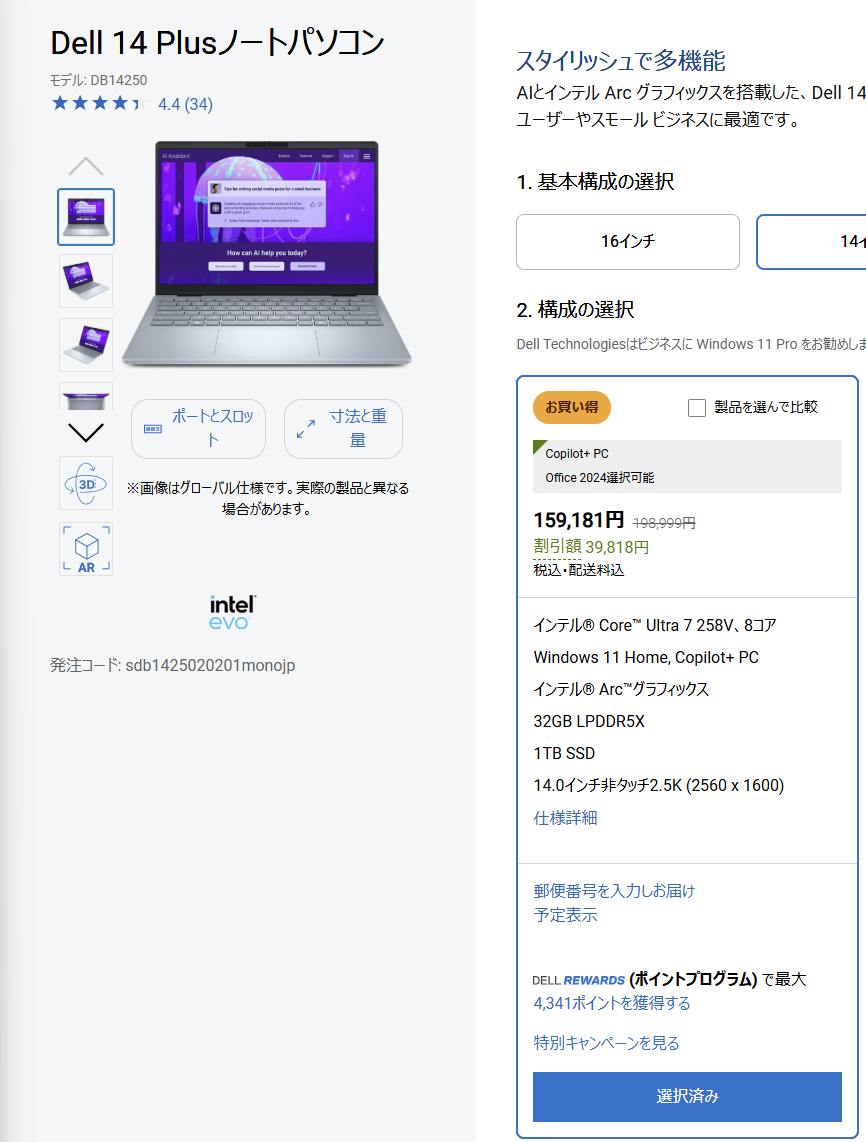Click the 発注コード sdb1425020201monojp text

173,665
